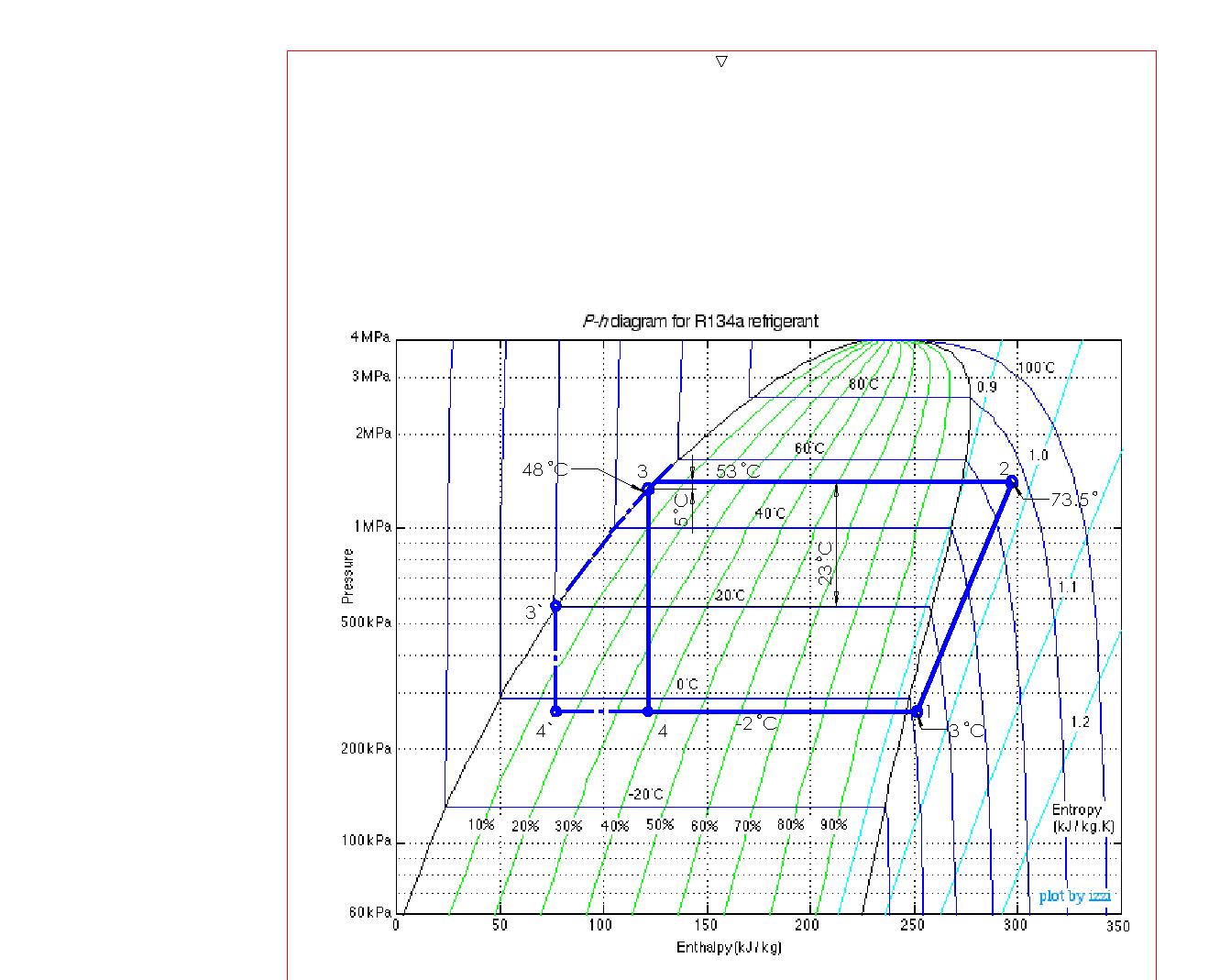Image resolution: width=1231 pixels, height=980 pixels.
Task: Click the circle marker at state point 2
Action: (1012, 481)
